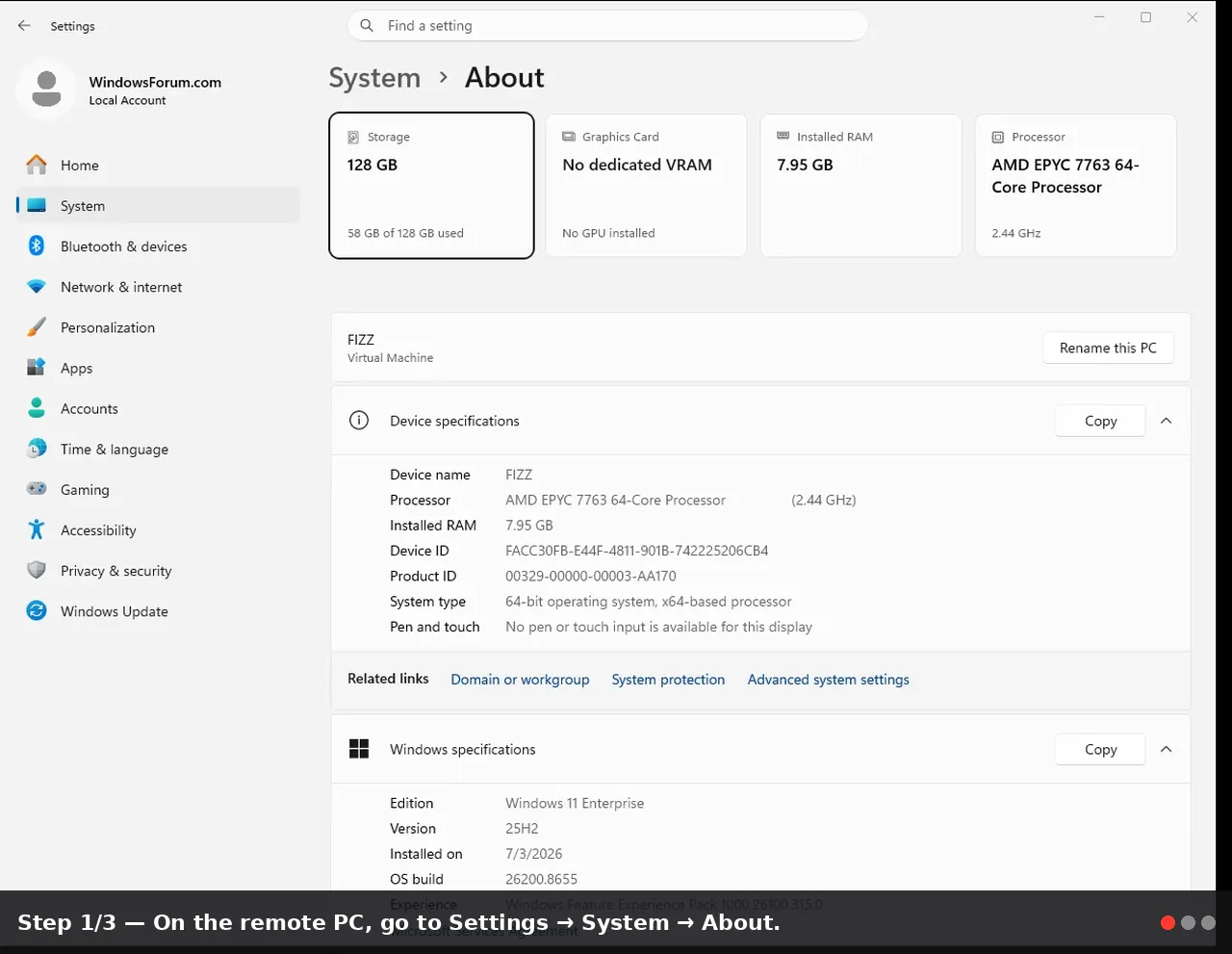Click the Privacy & security shield icon

(x=37, y=570)
